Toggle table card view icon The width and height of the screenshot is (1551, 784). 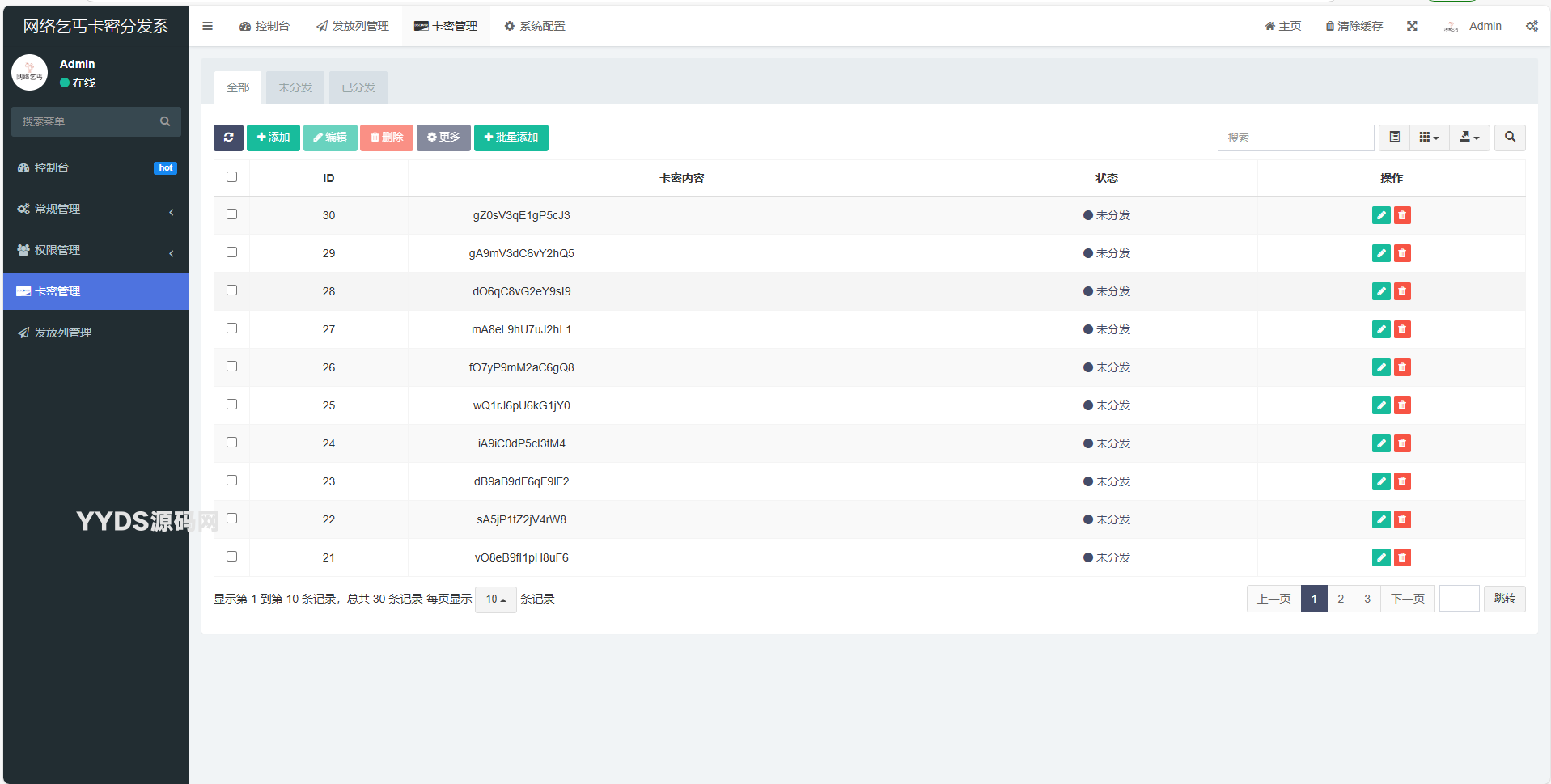click(x=1394, y=138)
